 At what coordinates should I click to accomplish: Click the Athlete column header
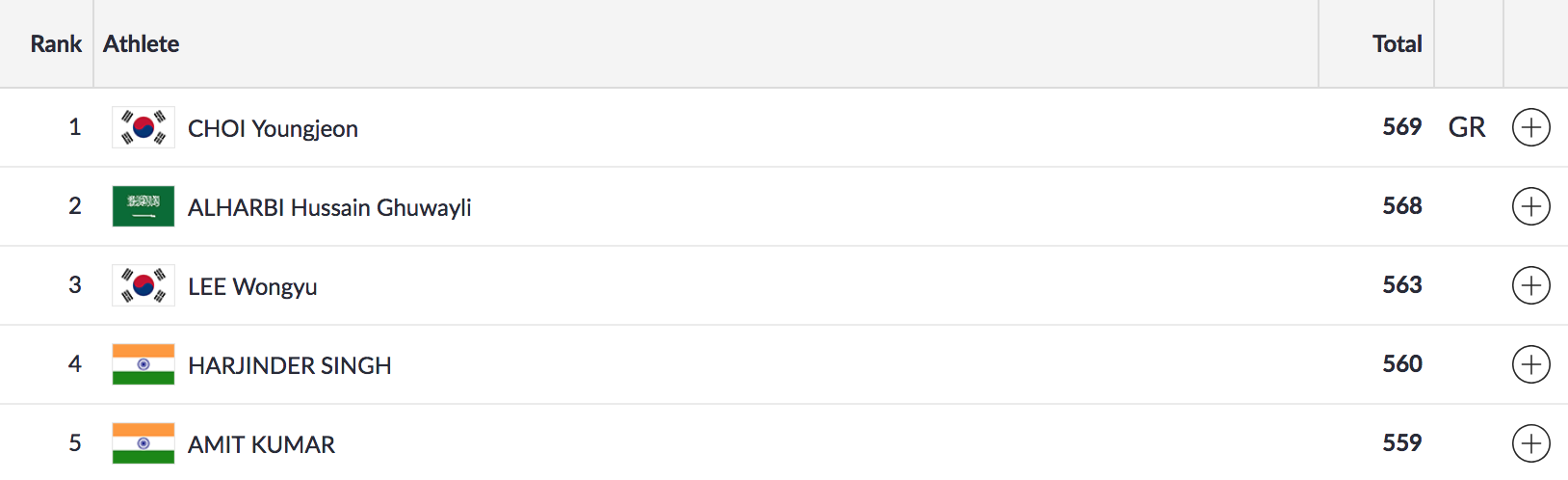(x=142, y=43)
